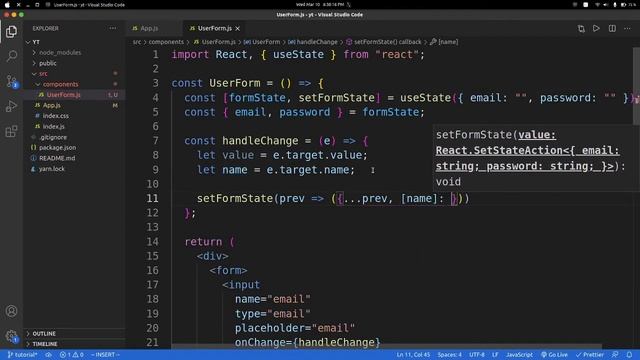The image size is (640, 360).
Task: Open index.js in the file tree
Action: click(53, 127)
